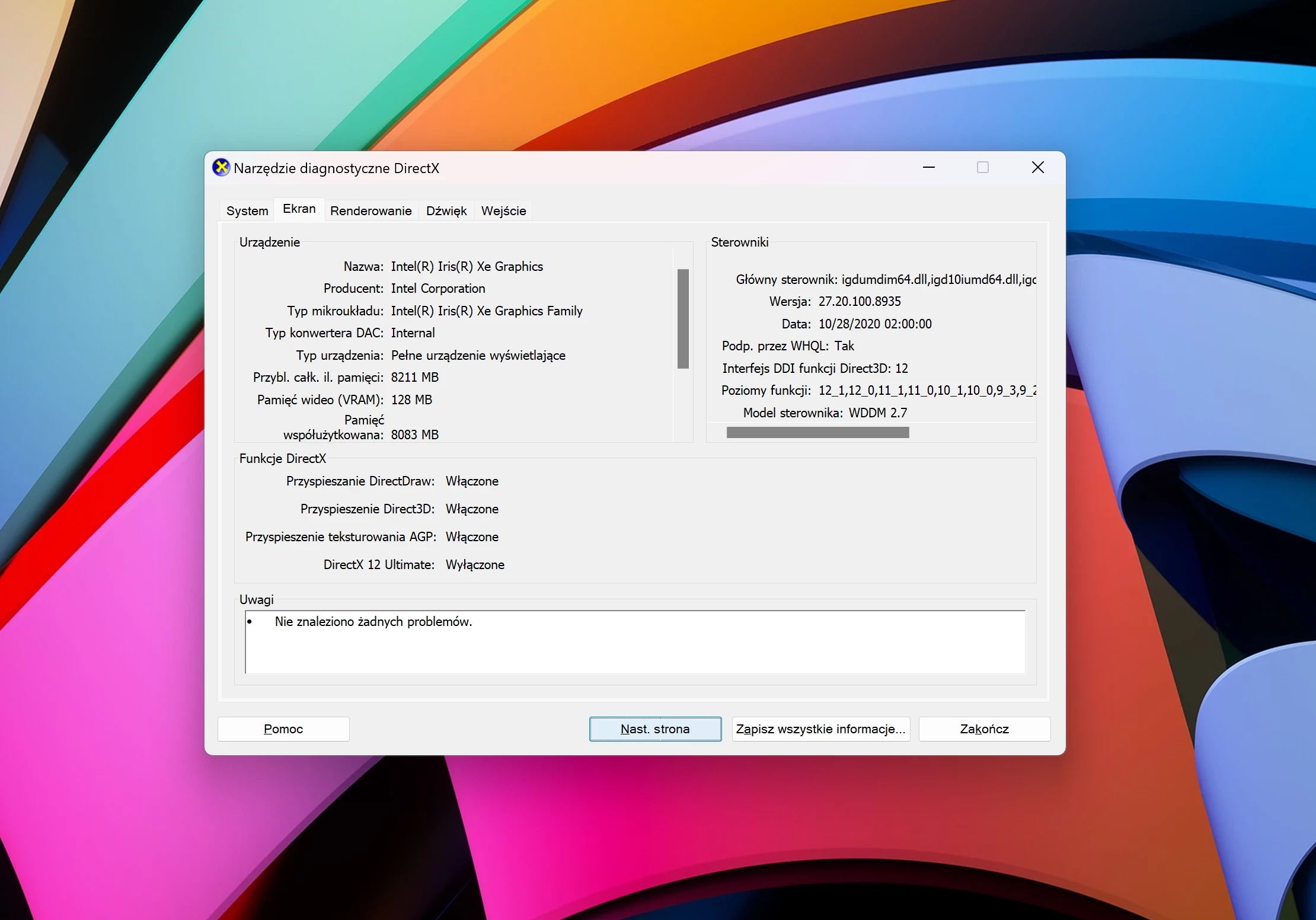Click the Przyspieszenie Direct3D Włączone value

coord(472,509)
